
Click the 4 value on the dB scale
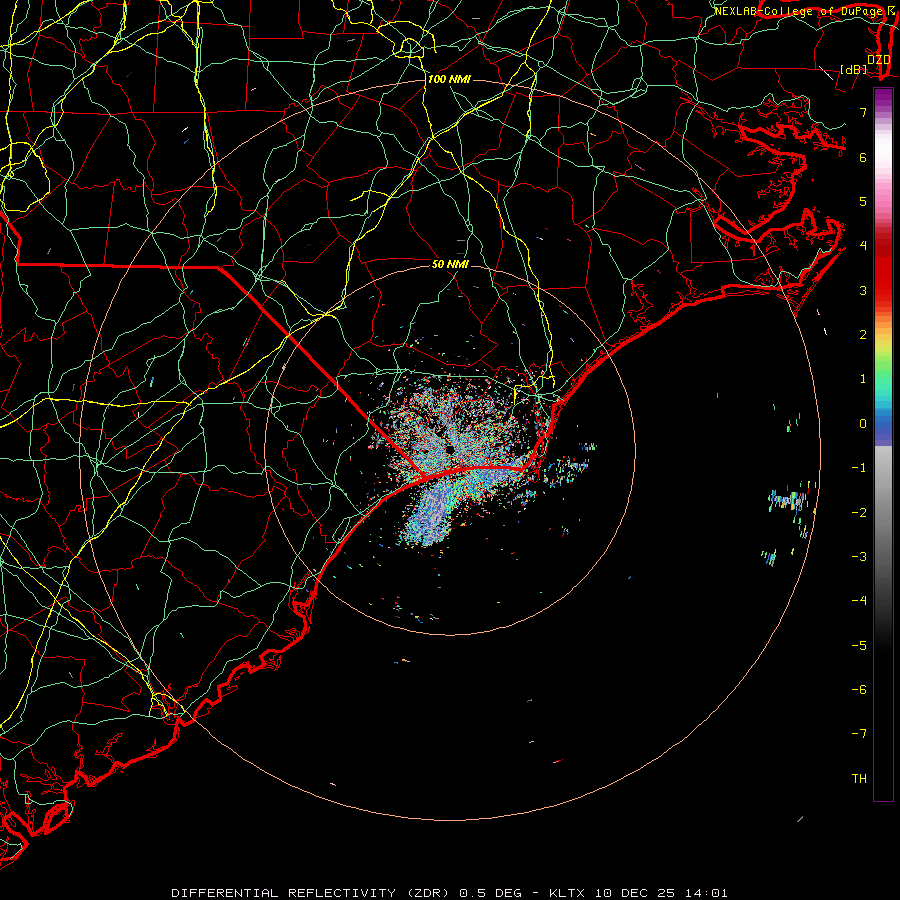click(863, 246)
